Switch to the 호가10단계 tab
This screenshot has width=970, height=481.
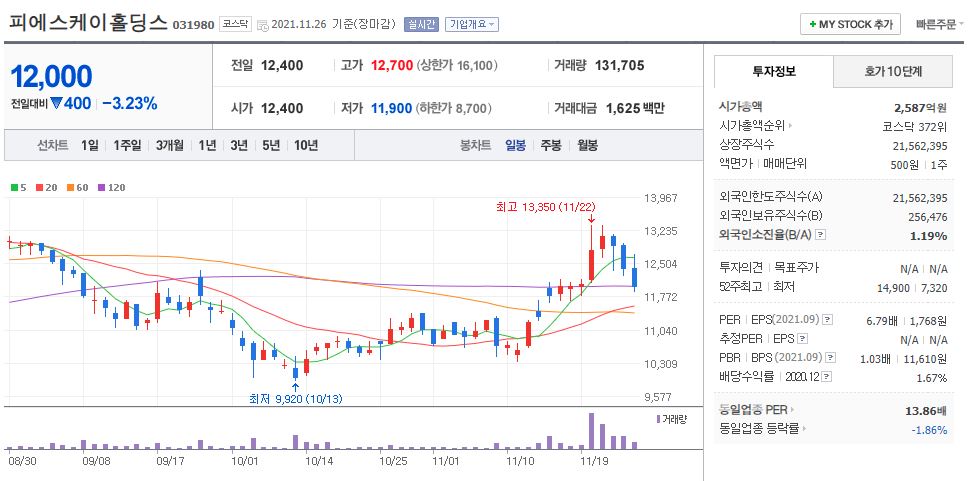[x=893, y=71]
